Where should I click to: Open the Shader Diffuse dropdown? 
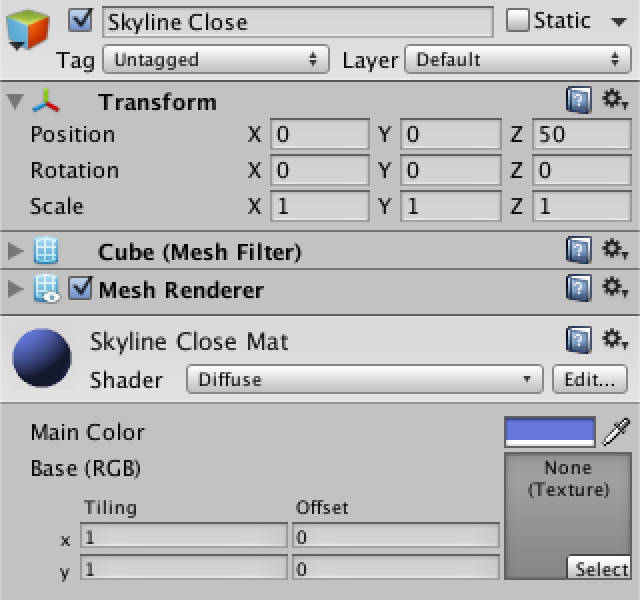[x=364, y=380]
